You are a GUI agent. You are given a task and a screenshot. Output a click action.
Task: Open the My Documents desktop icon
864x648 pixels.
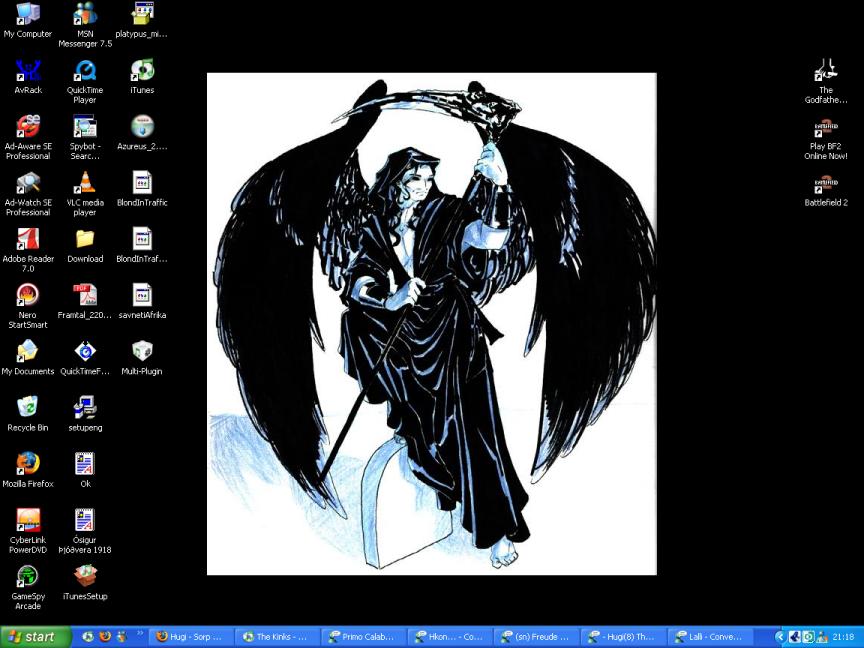(x=28, y=358)
